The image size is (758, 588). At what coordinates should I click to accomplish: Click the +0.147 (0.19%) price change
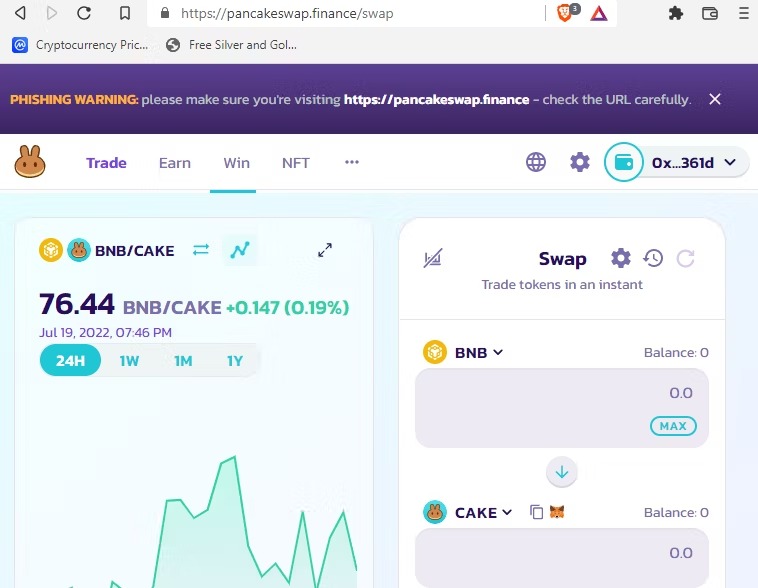(288, 308)
